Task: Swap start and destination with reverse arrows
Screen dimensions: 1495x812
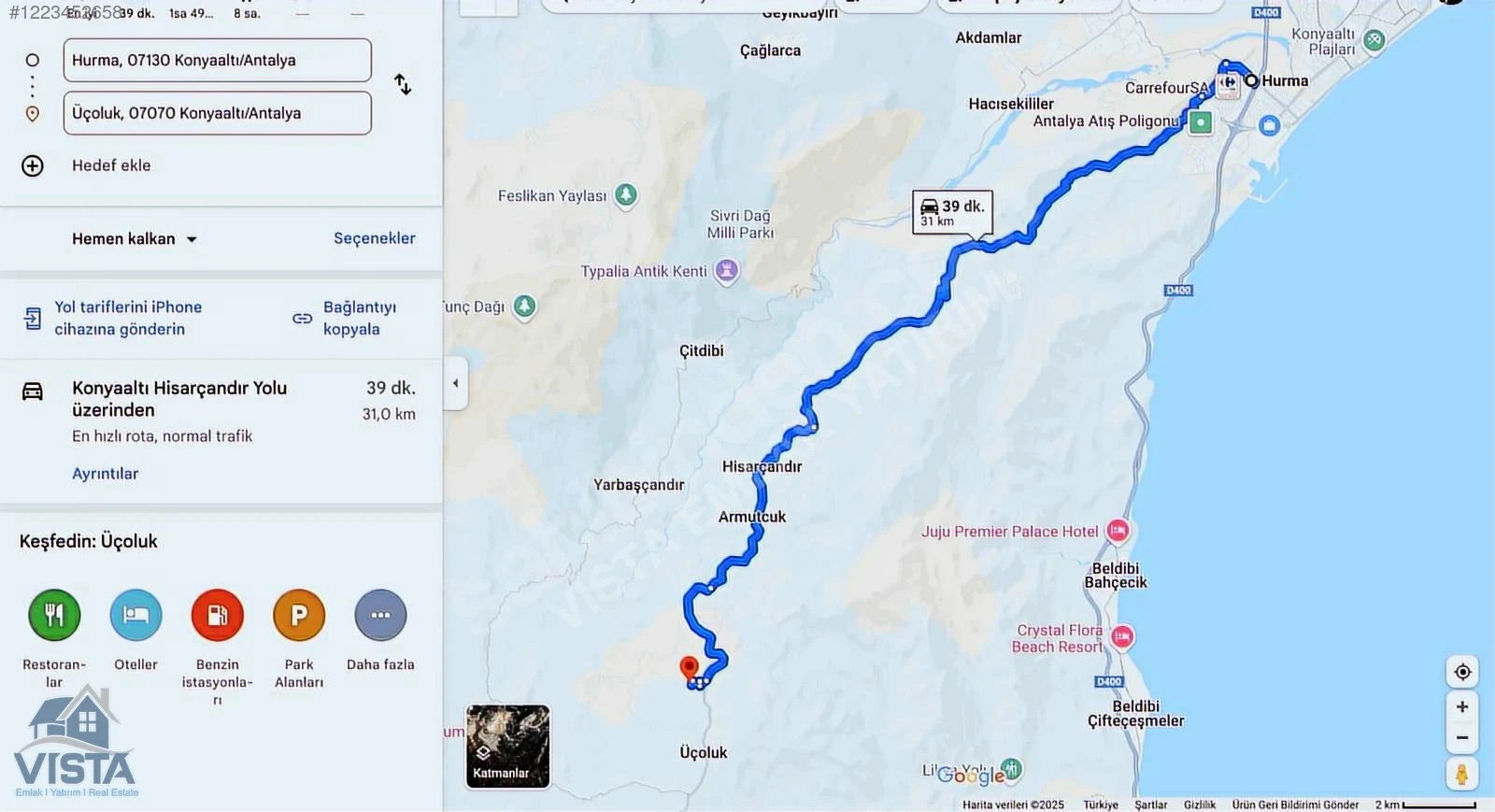Action: [403, 85]
